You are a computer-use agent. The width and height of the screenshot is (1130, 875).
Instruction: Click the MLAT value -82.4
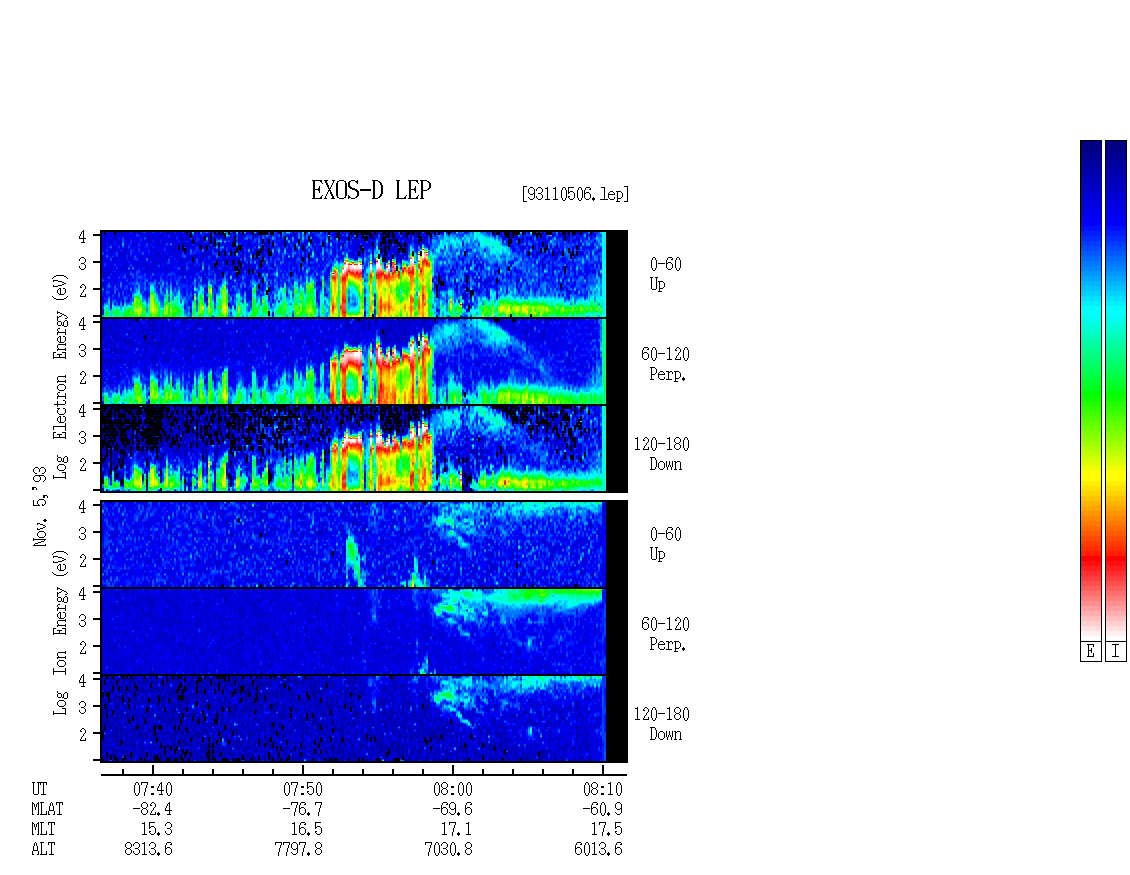click(x=152, y=809)
